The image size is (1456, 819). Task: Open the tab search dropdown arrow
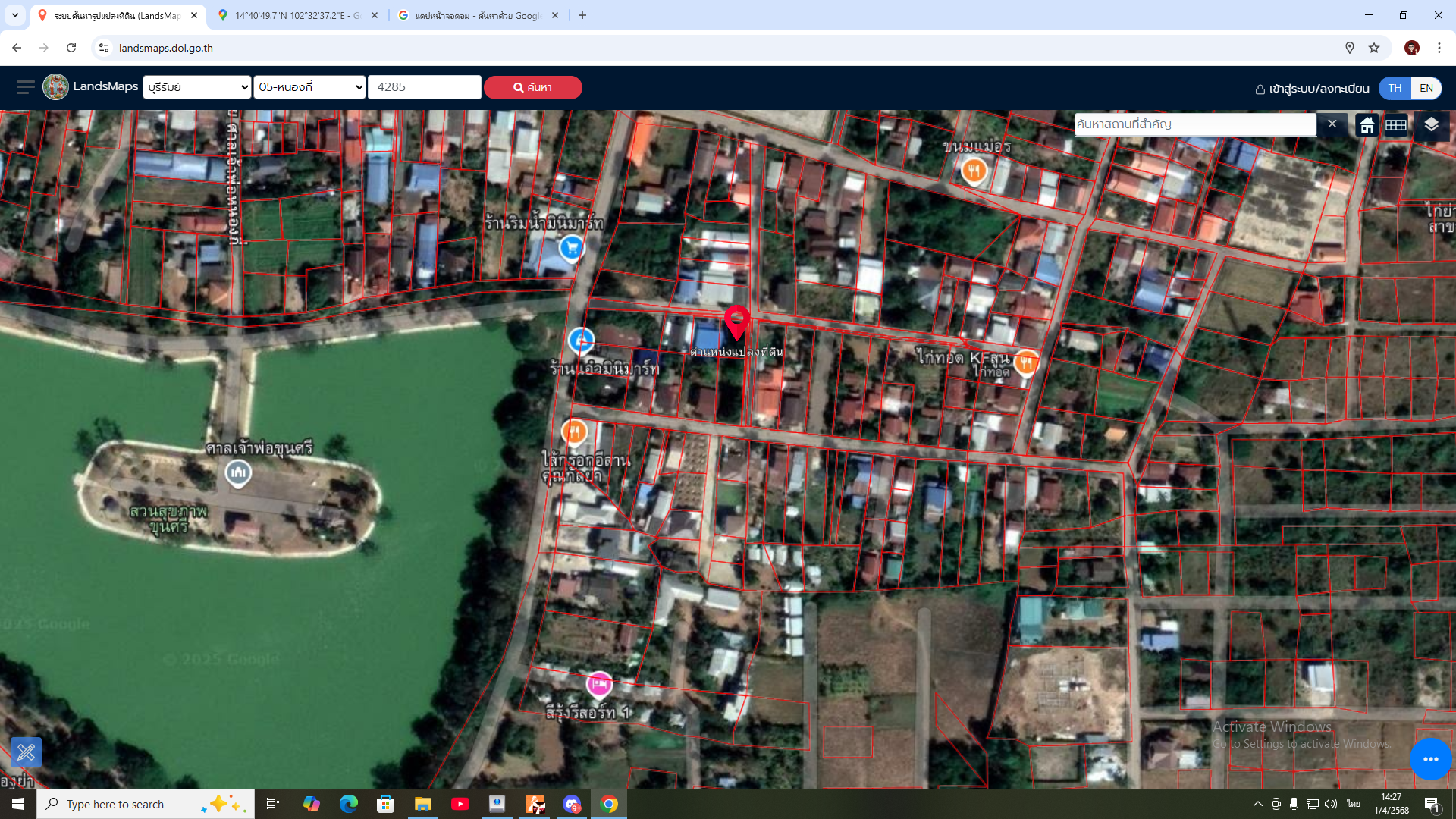(x=15, y=15)
